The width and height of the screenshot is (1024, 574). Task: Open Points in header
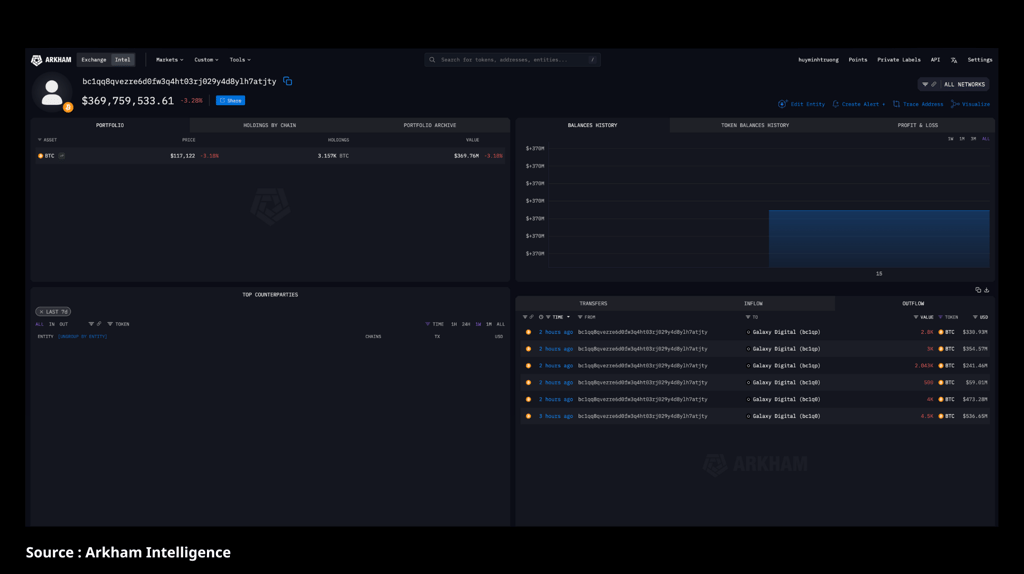point(857,60)
